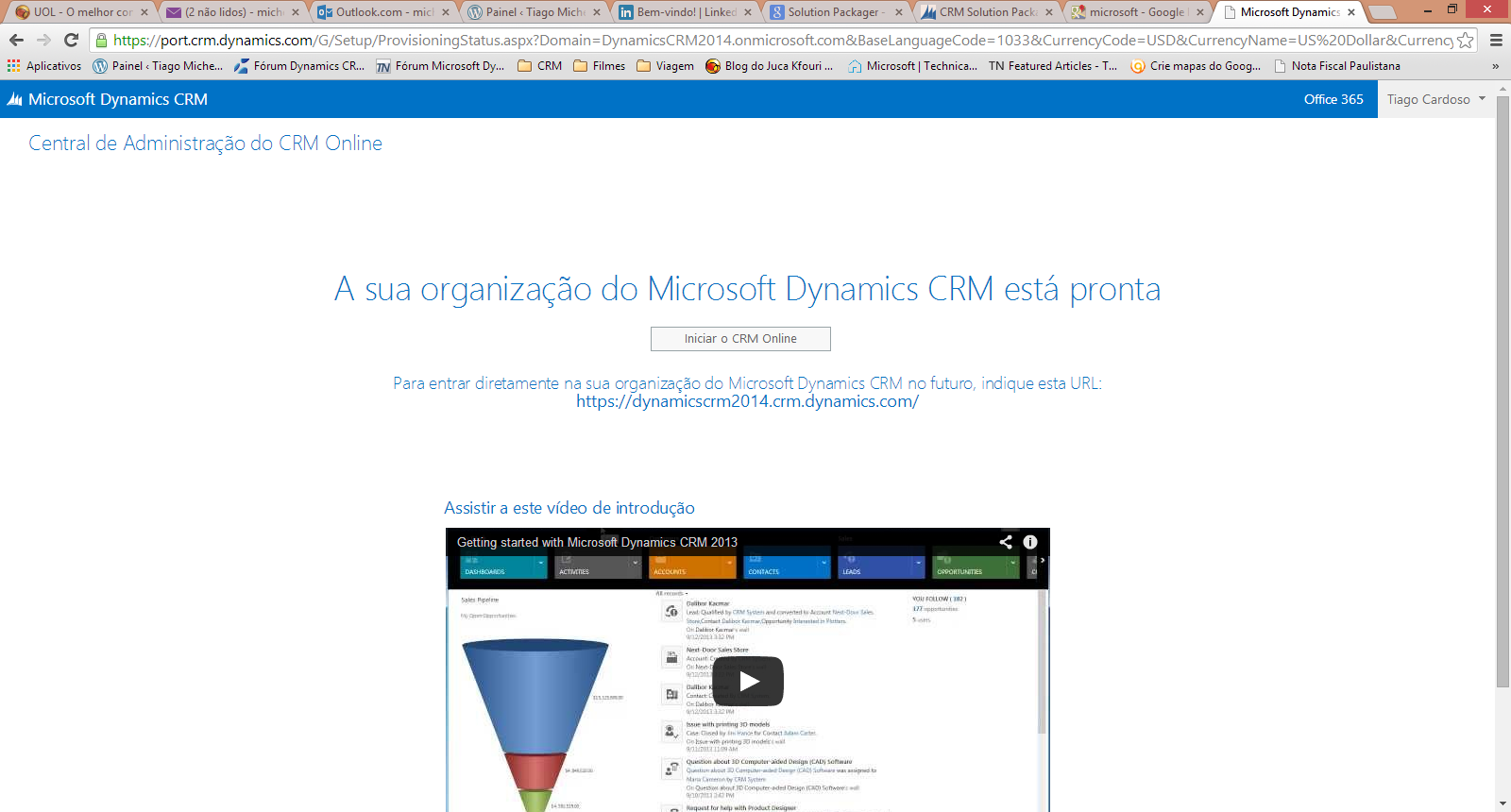1511x812 pixels.
Task: Reload the page with refresh icon
Action: [71, 40]
